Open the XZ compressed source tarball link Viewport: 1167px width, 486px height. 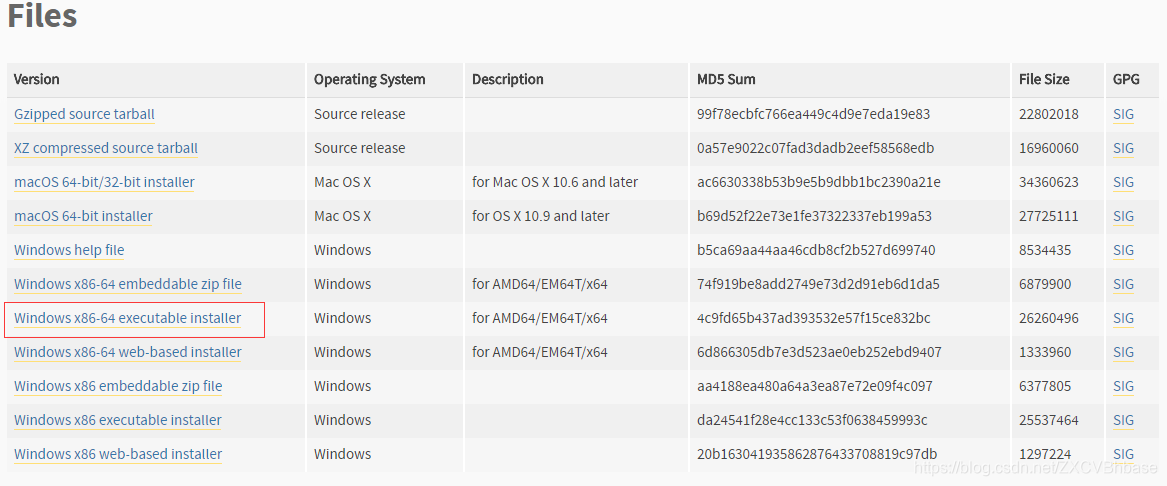[106, 148]
